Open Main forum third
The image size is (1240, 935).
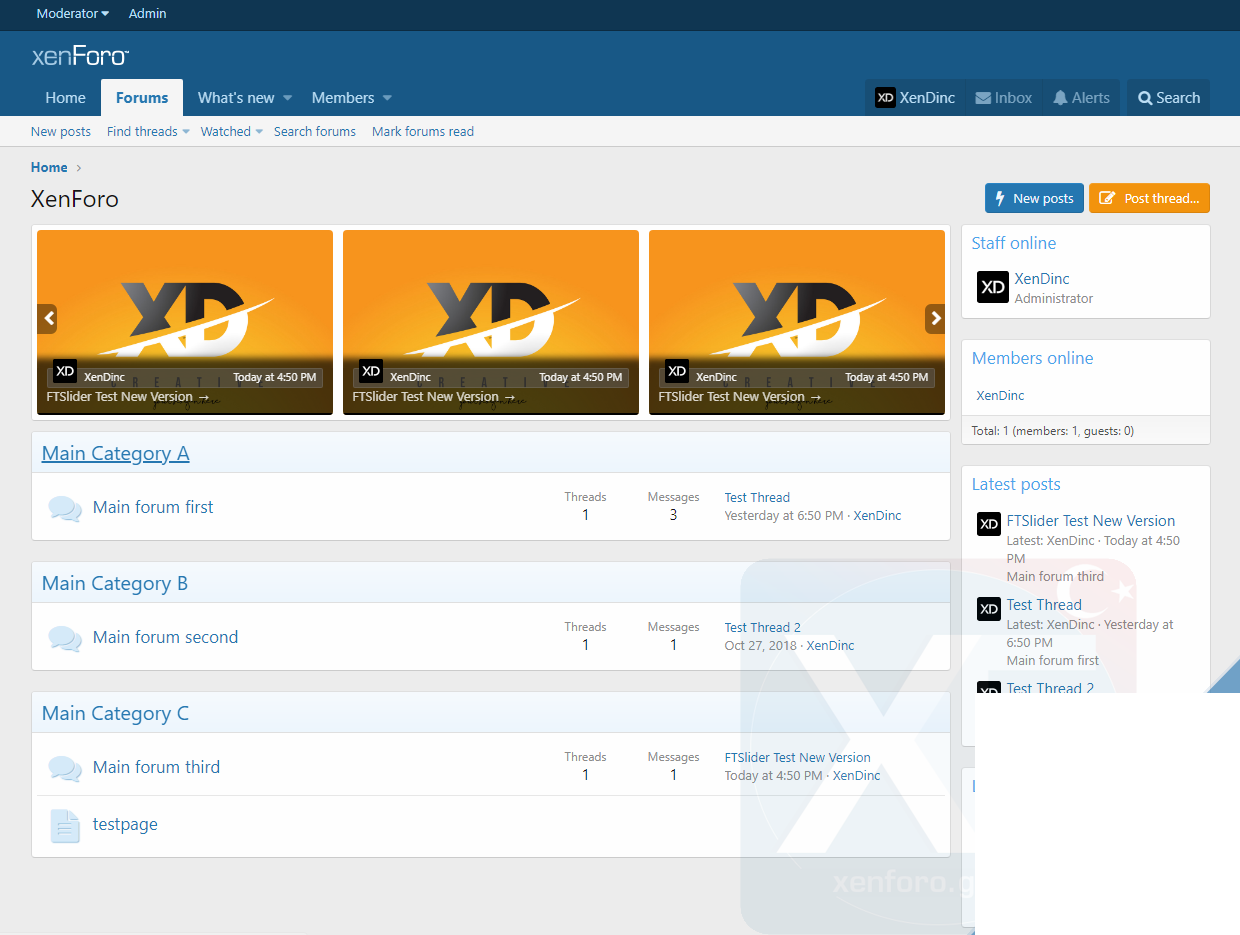[x=156, y=767]
